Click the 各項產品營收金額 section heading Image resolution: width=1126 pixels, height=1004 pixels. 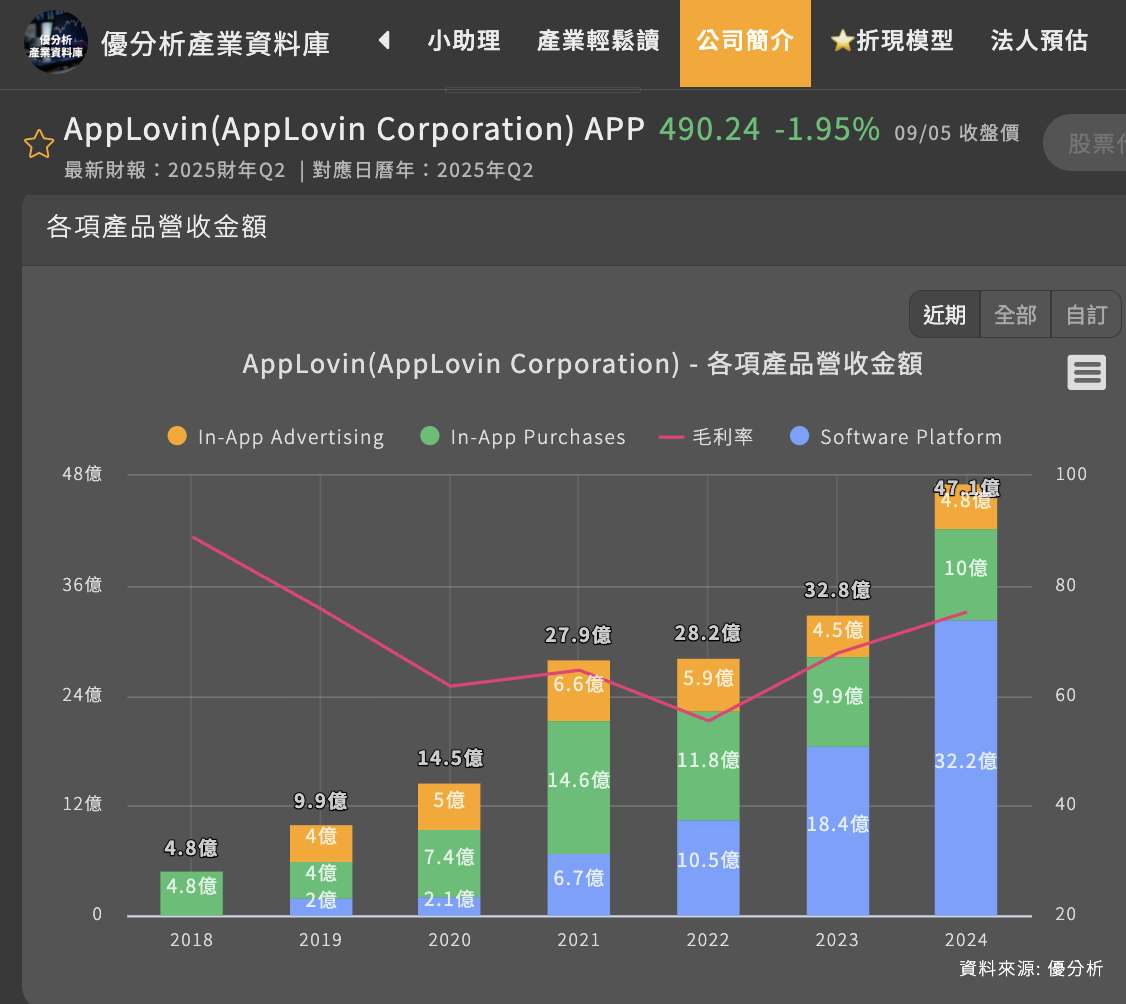pos(157,226)
